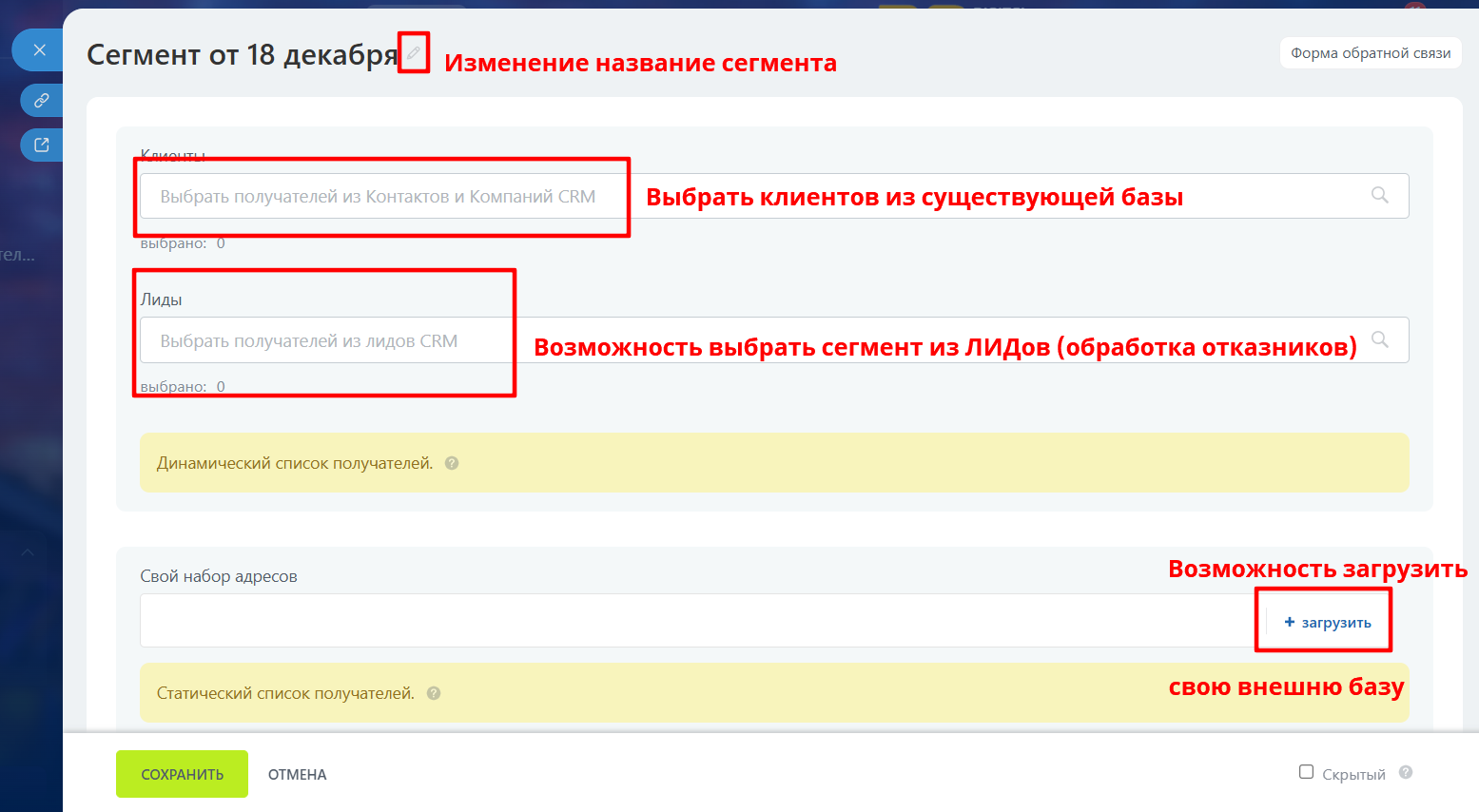The height and width of the screenshot is (812, 1479).
Task: Save segment with СОХРАНИТЬ button
Action: tap(182, 774)
